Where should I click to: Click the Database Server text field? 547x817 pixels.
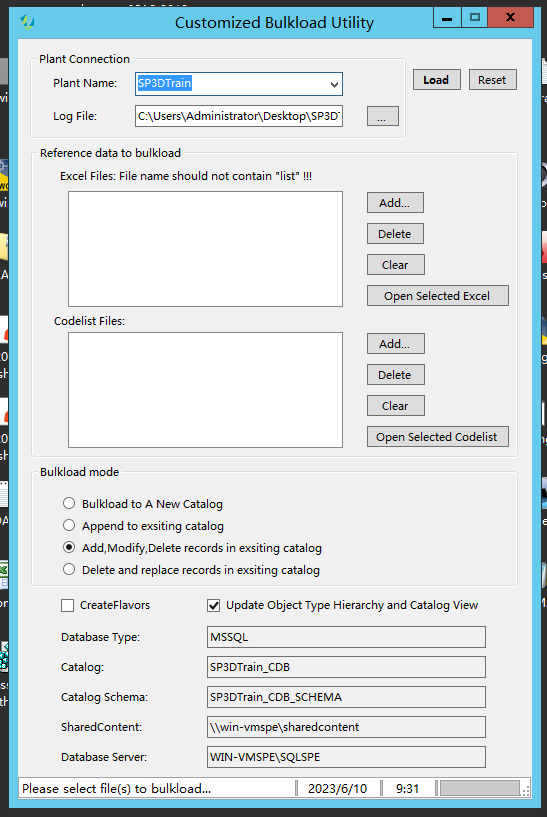(x=346, y=757)
